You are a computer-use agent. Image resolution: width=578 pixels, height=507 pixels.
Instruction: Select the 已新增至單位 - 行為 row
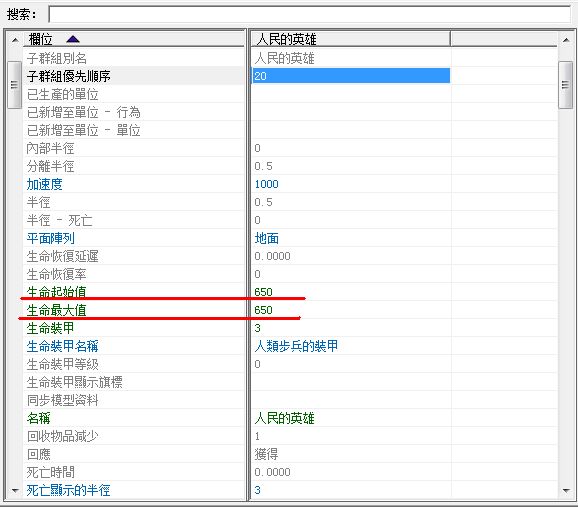click(133, 112)
